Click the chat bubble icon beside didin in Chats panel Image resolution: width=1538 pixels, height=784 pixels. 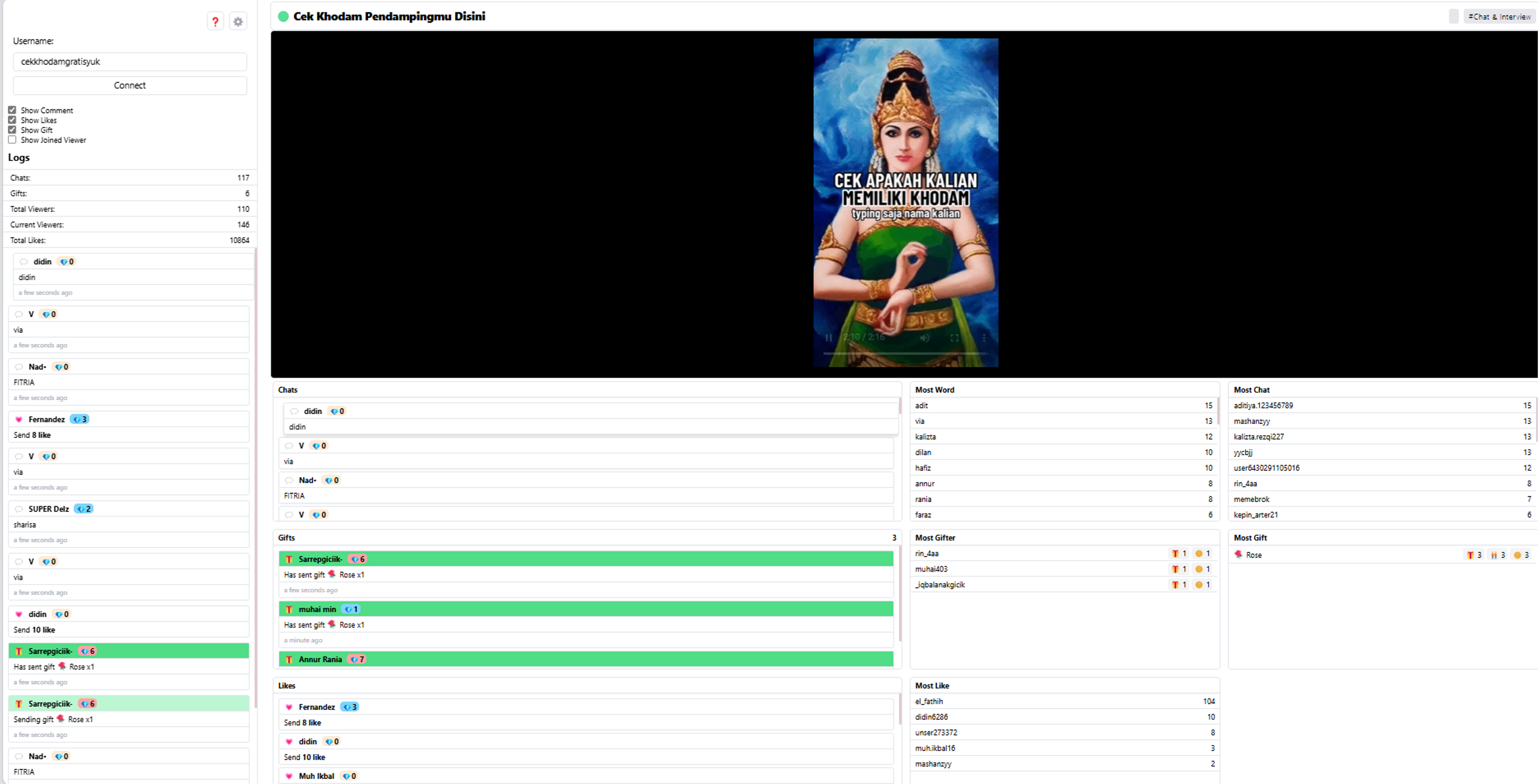[294, 411]
